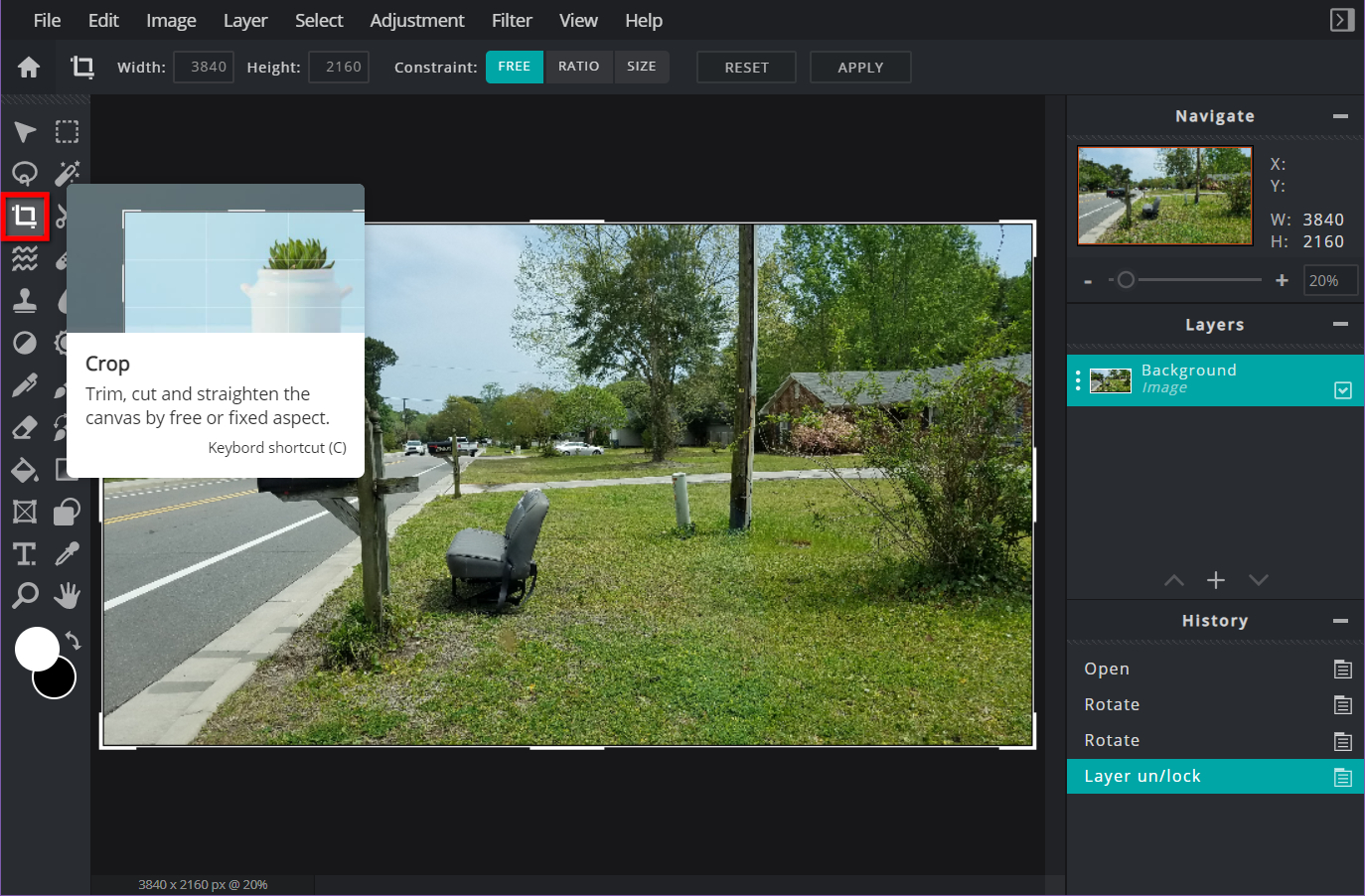Viewport: 1365px width, 896px height.
Task: Select the Arrange tool arrow icon
Action: [x=25, y=132]
